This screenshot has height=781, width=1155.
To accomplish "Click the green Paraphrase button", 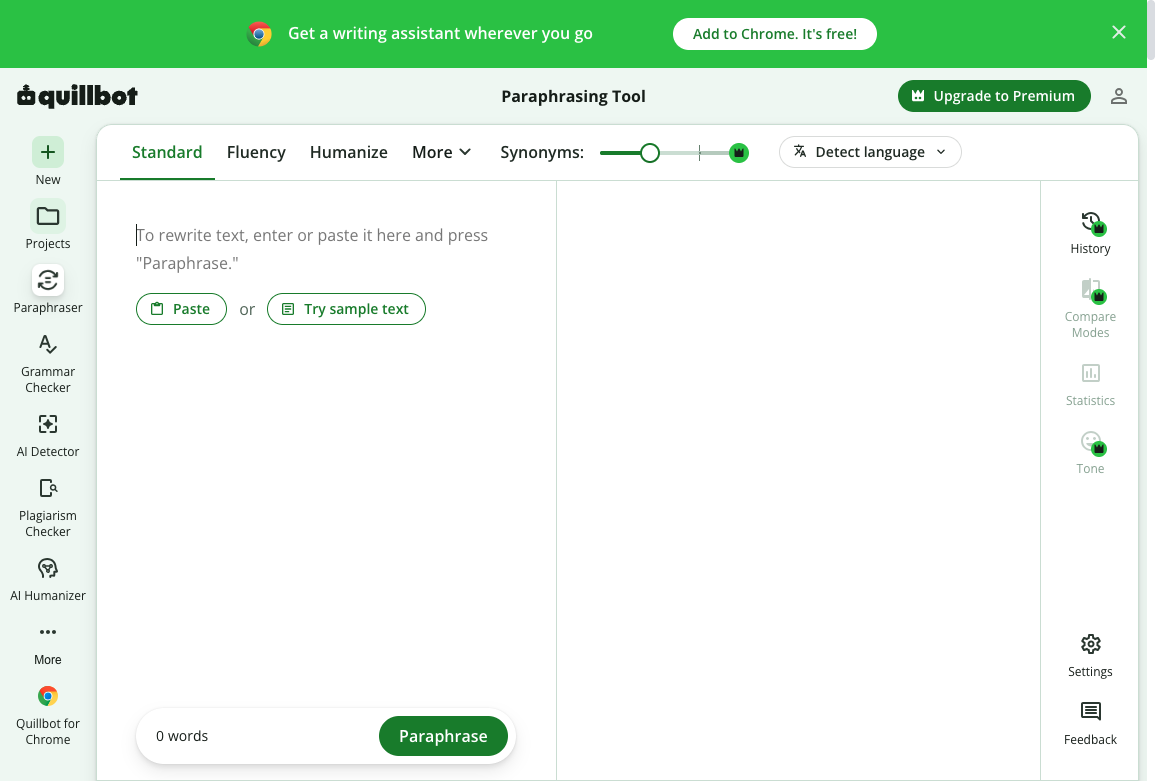I will tap(443, 736).
